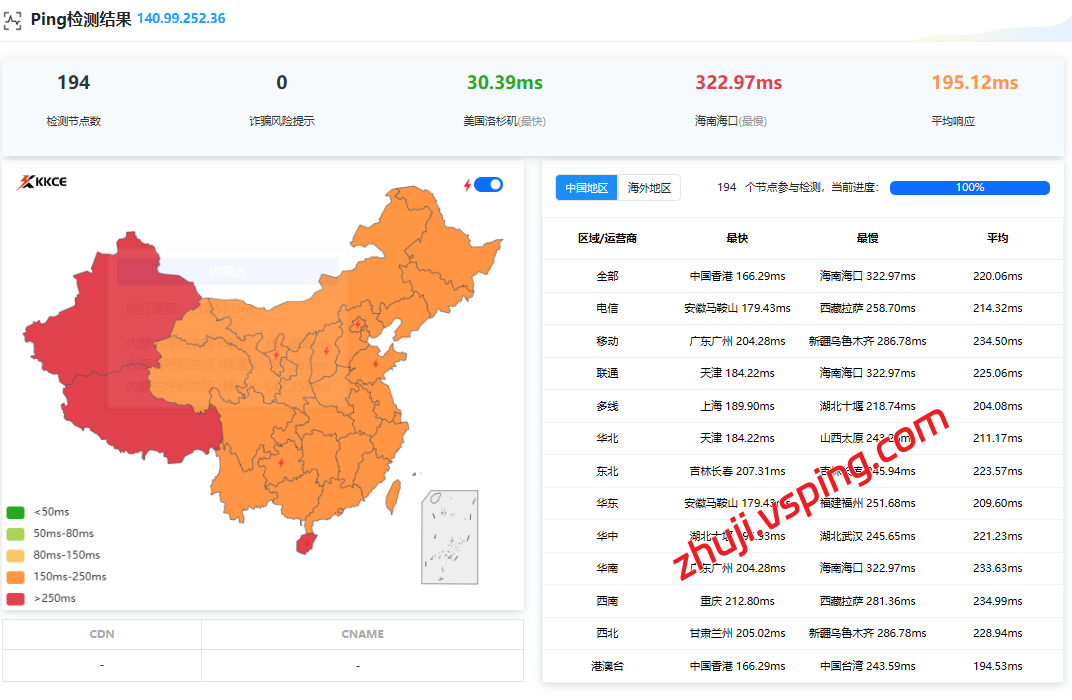Click the South China Sea inset map
1072x700 pixels.
pos(449,537)
